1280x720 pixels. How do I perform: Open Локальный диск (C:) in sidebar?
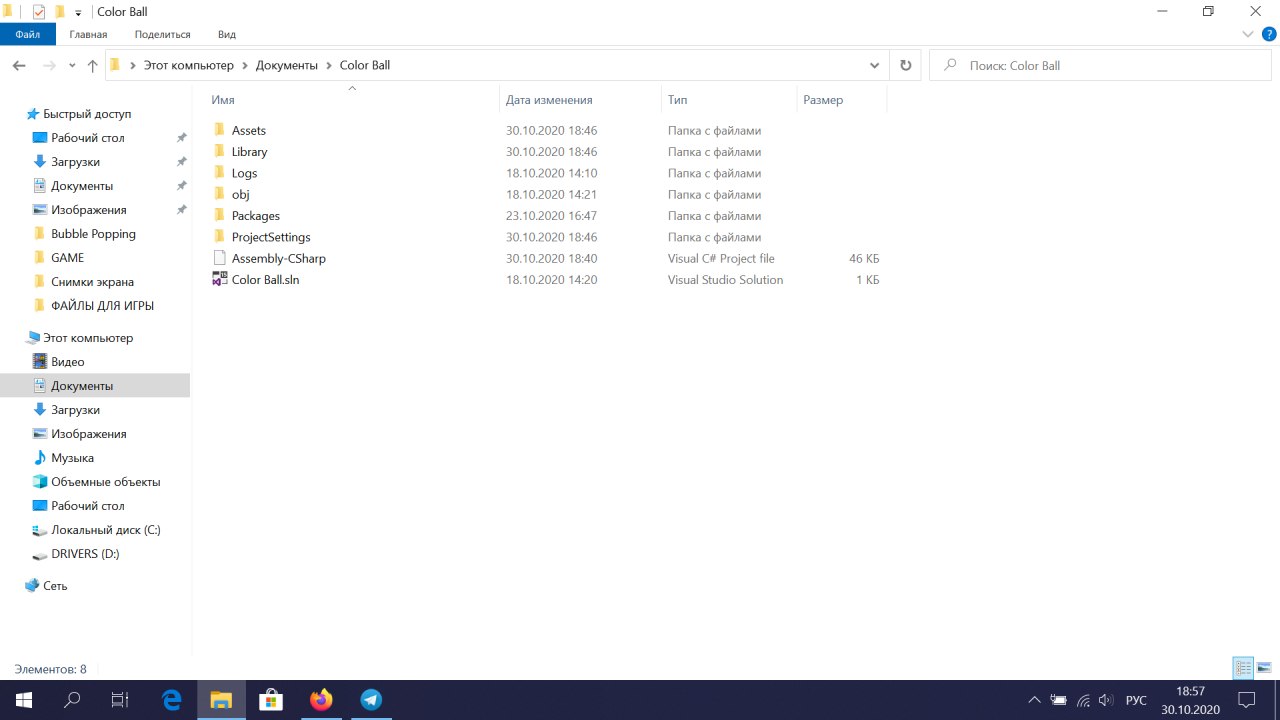coord(105,530)
